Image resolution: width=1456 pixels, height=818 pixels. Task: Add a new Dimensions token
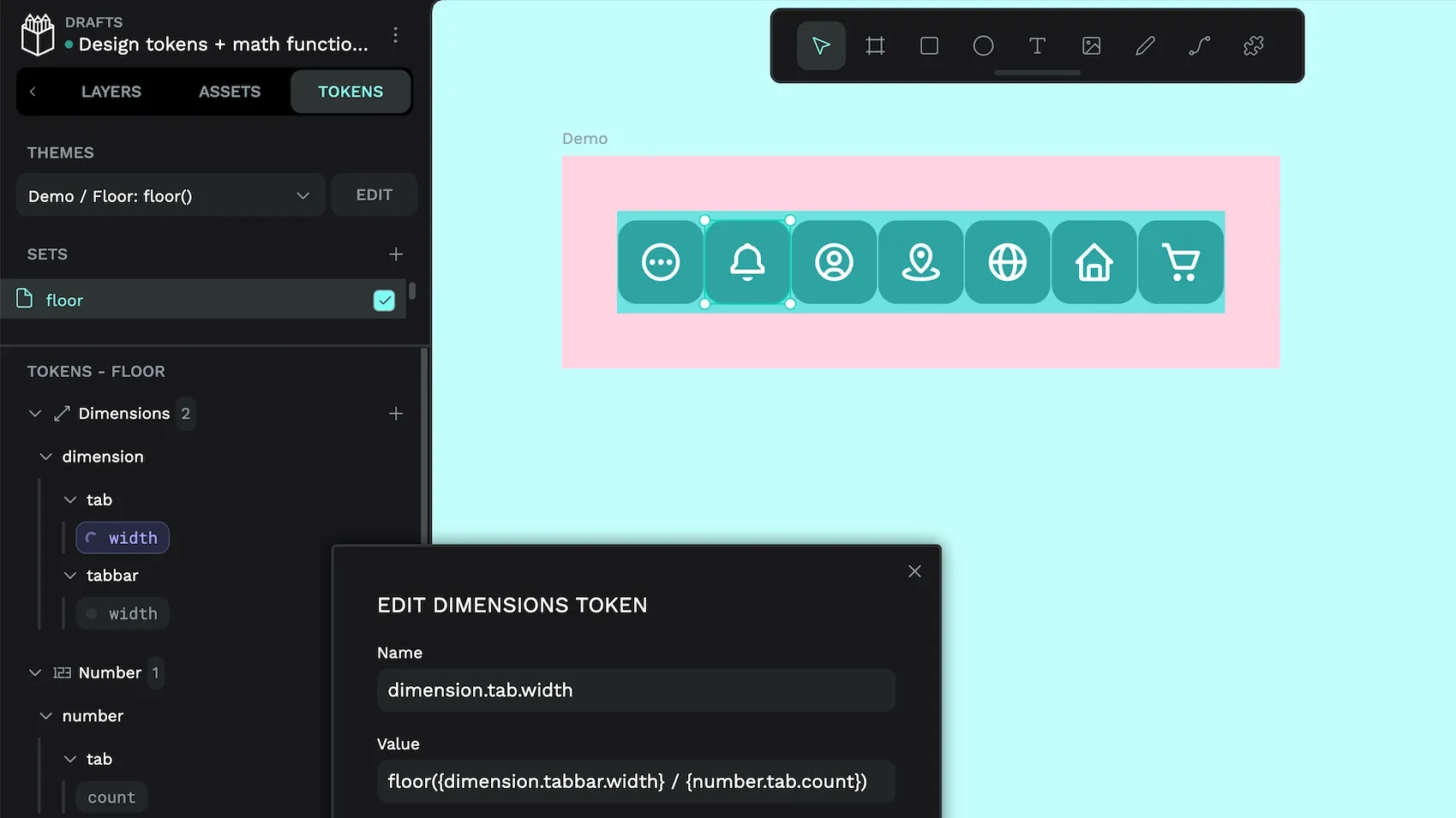(x=396, y=414)
